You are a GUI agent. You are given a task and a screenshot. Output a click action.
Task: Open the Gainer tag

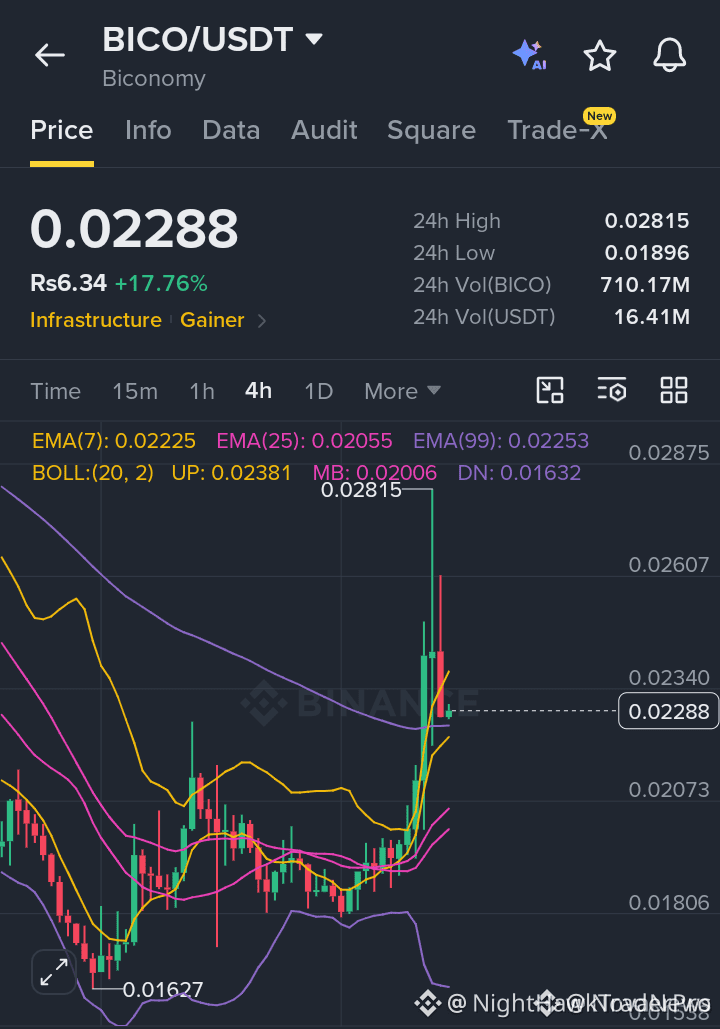pos(212,320)
